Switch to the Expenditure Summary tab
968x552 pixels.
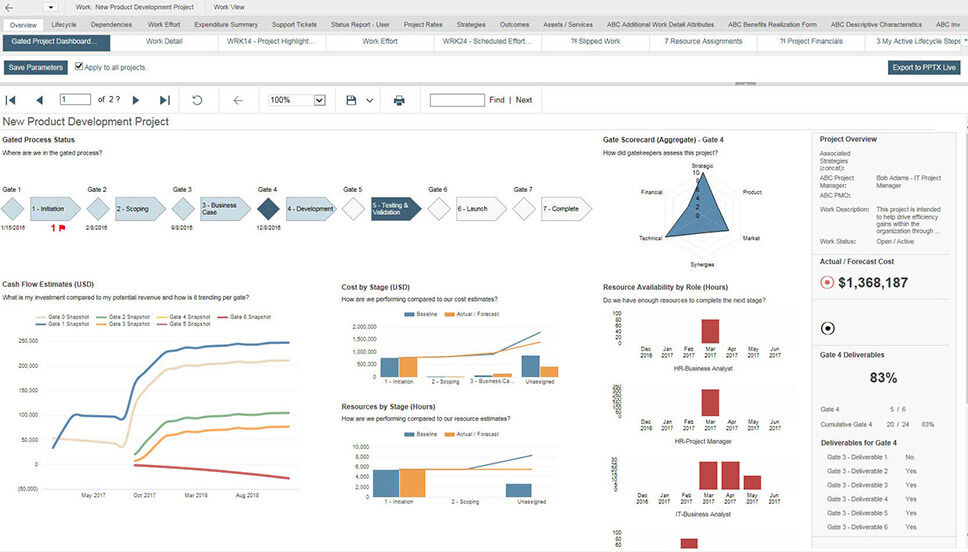point(226,25)
